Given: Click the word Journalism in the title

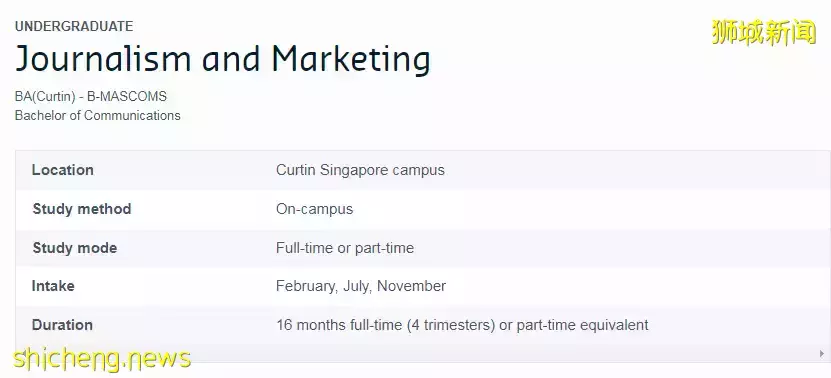Looking at the screenshot, I should pyautogui.click(x=103, y=58).
